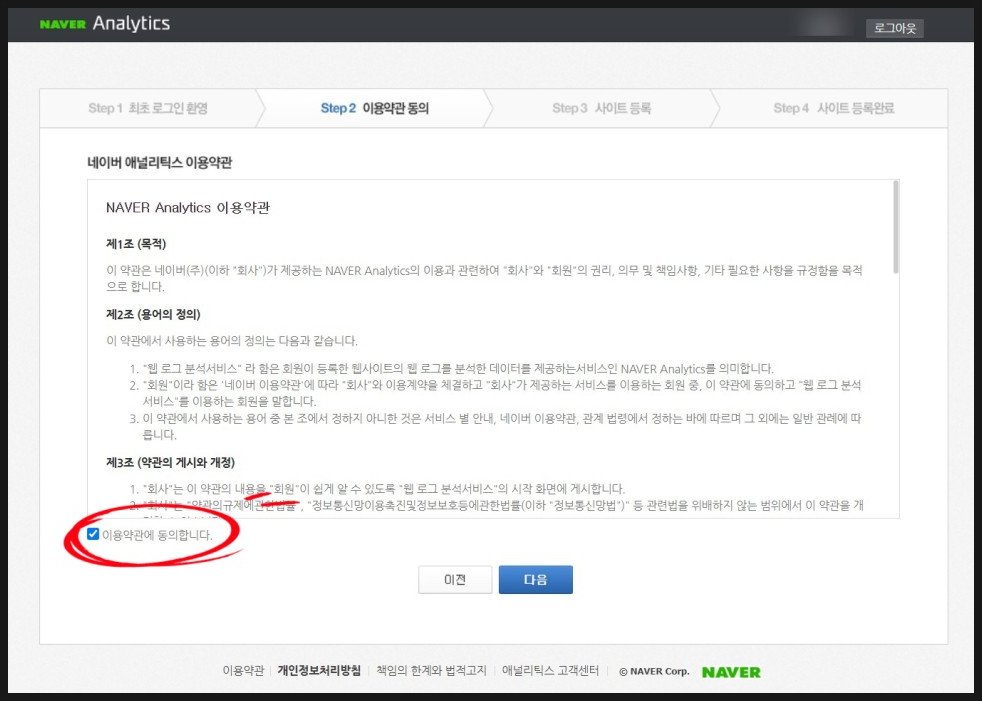The width and height of the screenshot is (982, 701).
Task: Click the 제1조 (목적) heading in terms
Action: click(136, 244)
